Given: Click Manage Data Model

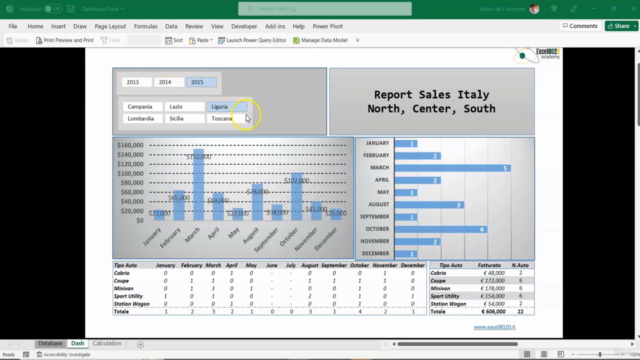Looking at the screenshot, I should (320, 40).
